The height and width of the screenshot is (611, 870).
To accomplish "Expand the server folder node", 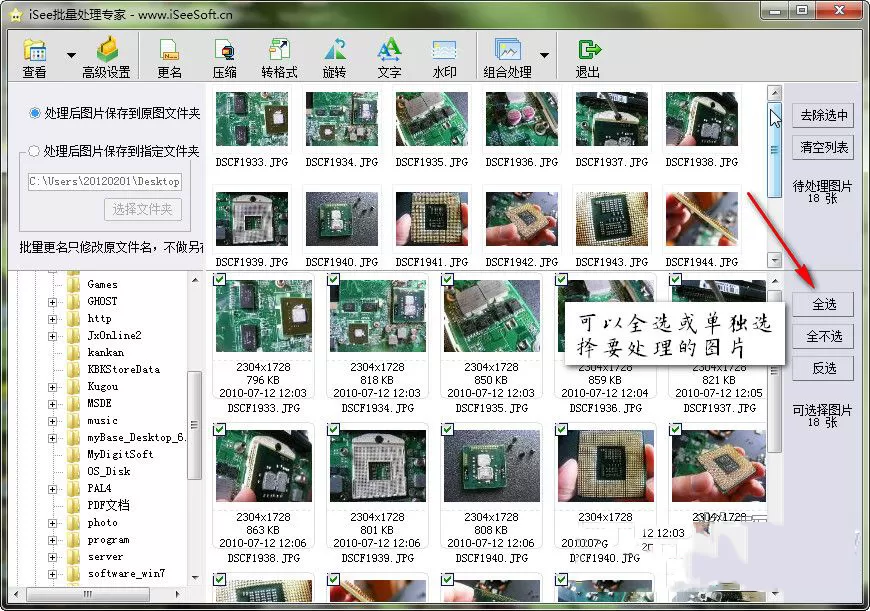I will pos(52,558).
